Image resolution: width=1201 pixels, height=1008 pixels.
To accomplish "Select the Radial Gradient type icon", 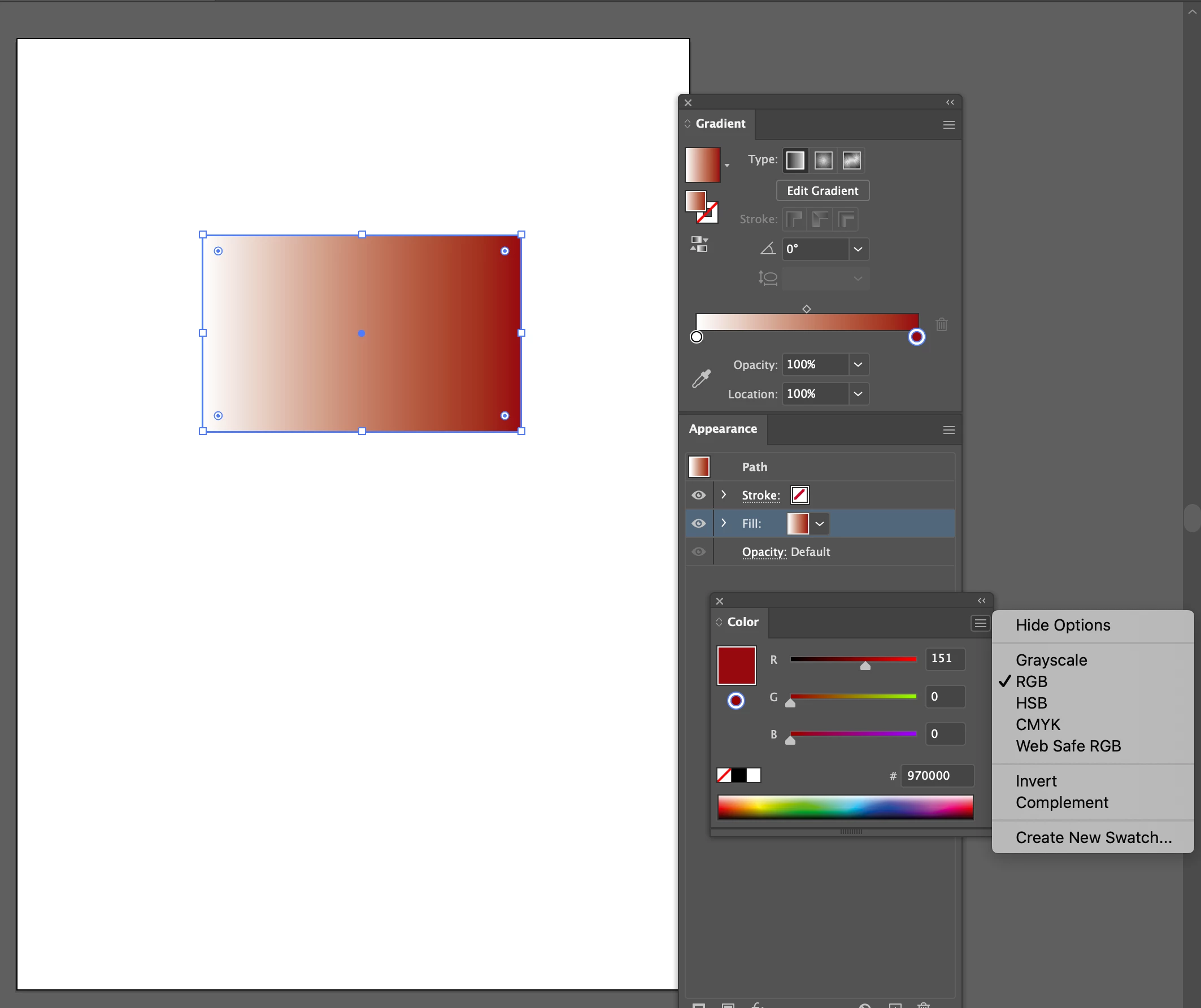I will tap(823, 161).
